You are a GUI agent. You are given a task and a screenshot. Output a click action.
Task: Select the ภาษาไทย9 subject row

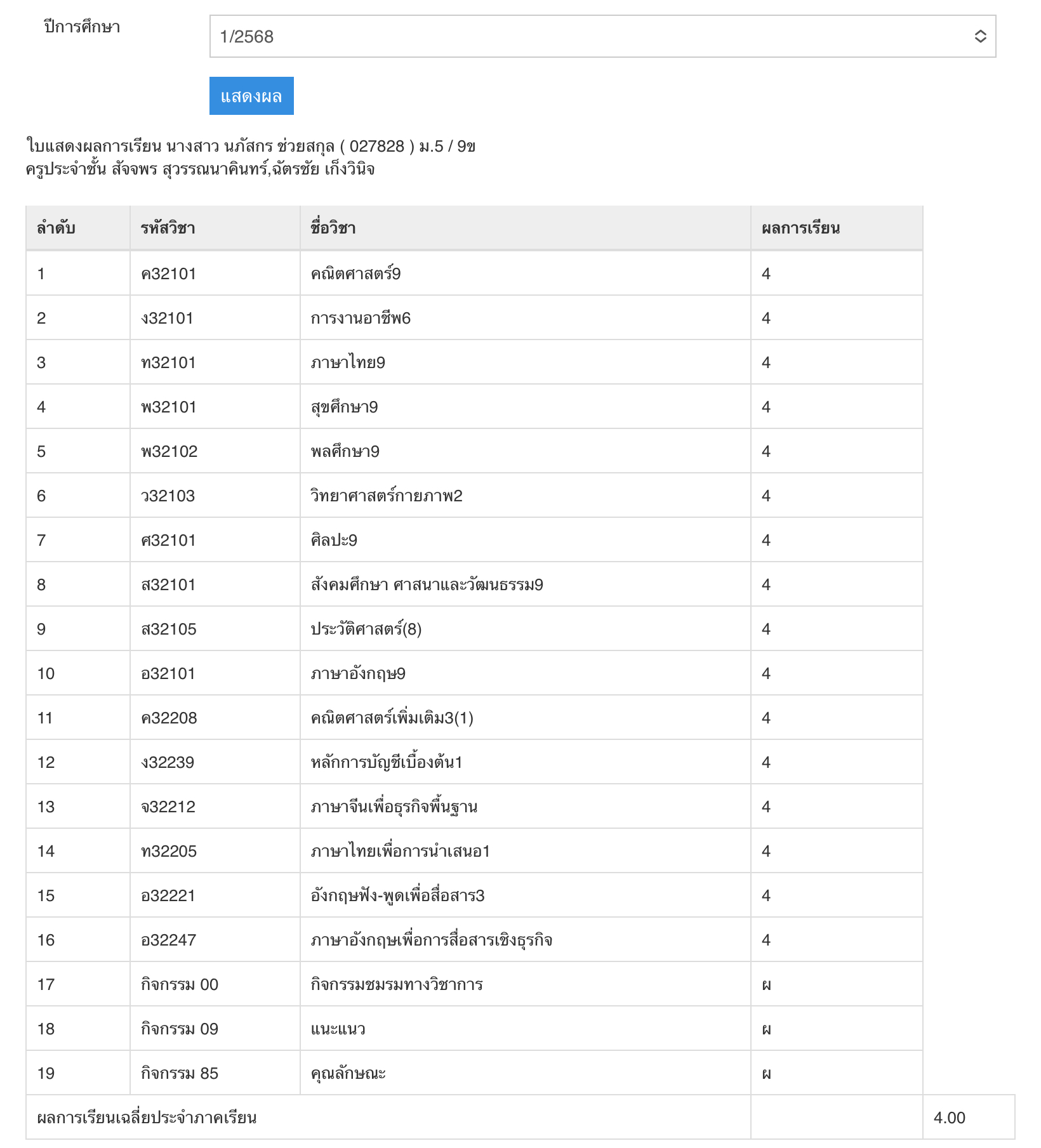[x=348, y=362]
